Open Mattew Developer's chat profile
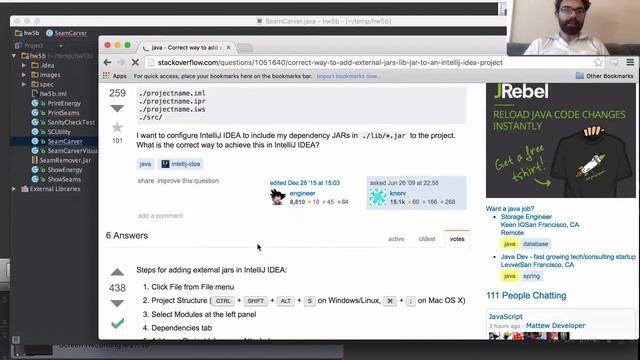Image resolution: width=640 pixels, height=360 pixels. tap(555, 326)
